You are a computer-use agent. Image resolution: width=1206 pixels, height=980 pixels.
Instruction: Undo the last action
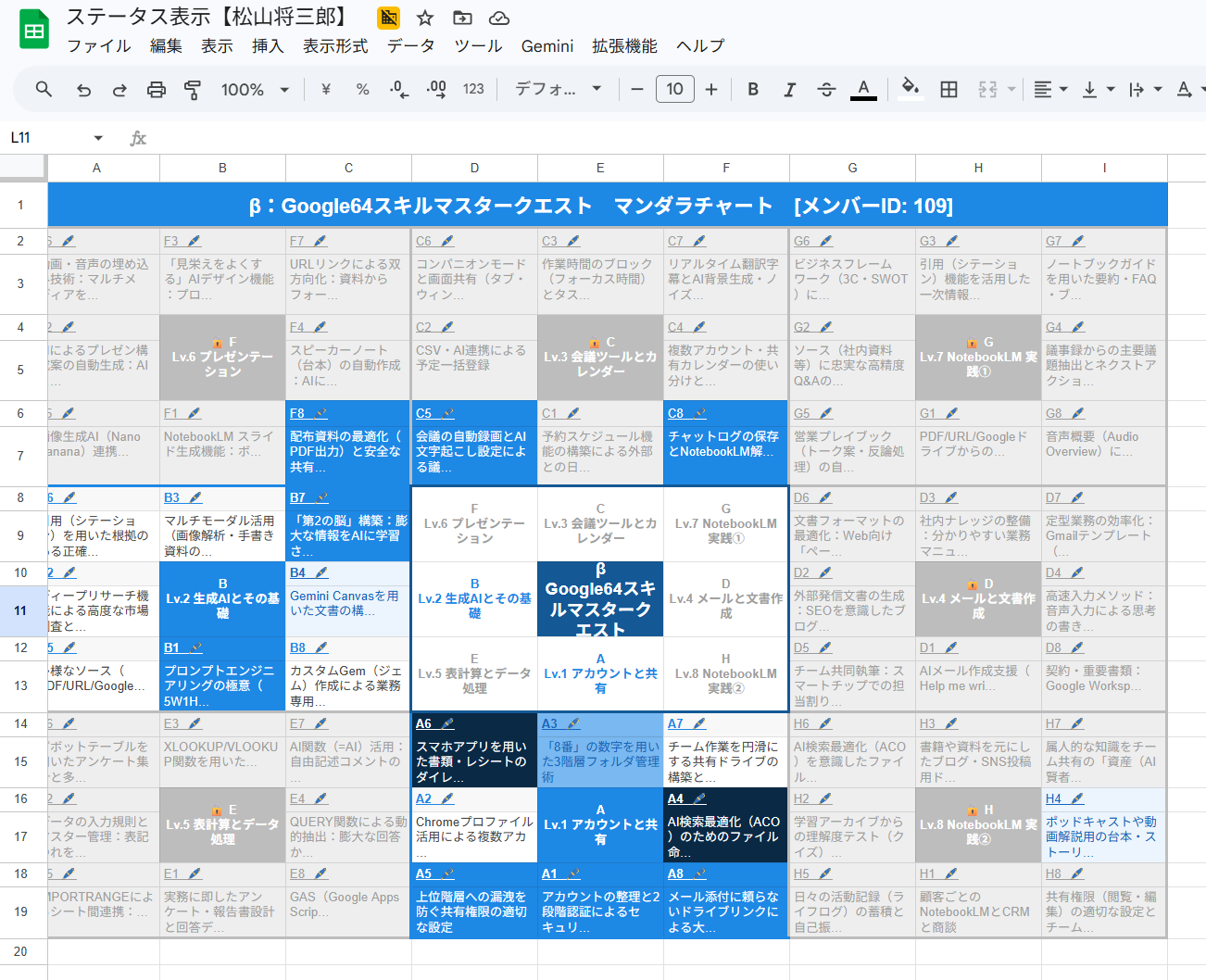83,89
